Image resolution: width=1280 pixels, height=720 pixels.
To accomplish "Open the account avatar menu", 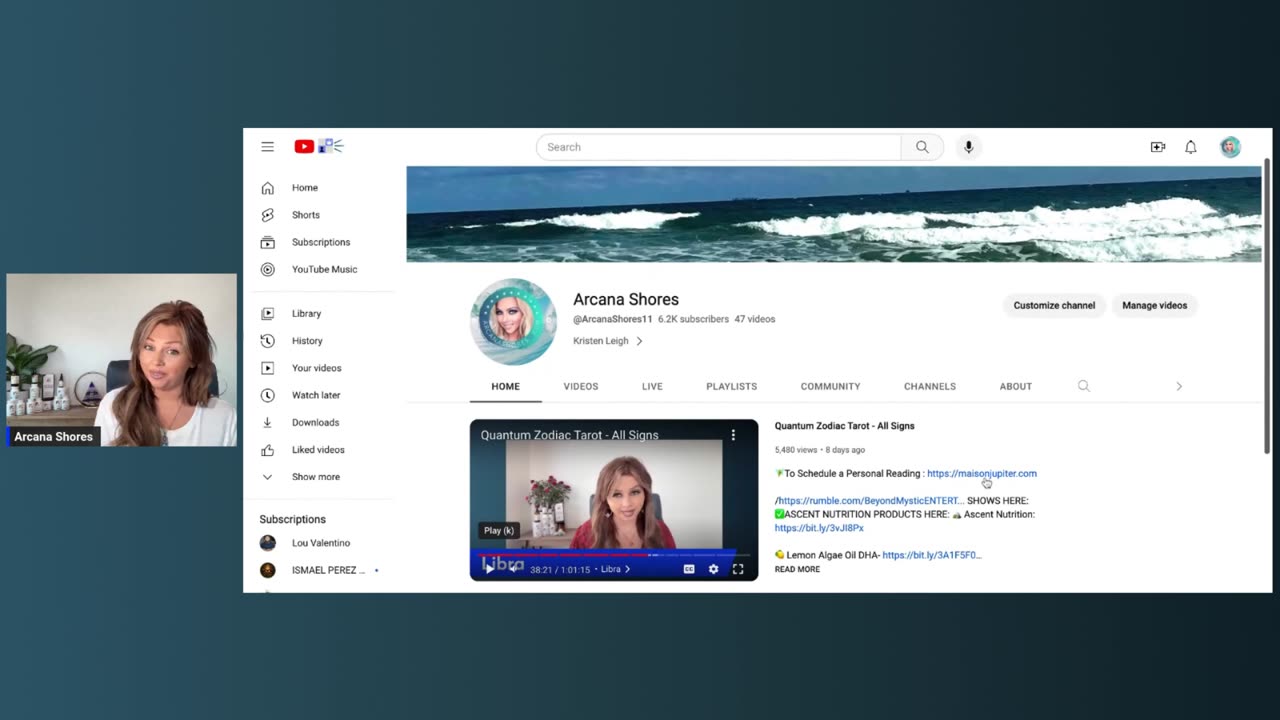I will coord(1230,147).
